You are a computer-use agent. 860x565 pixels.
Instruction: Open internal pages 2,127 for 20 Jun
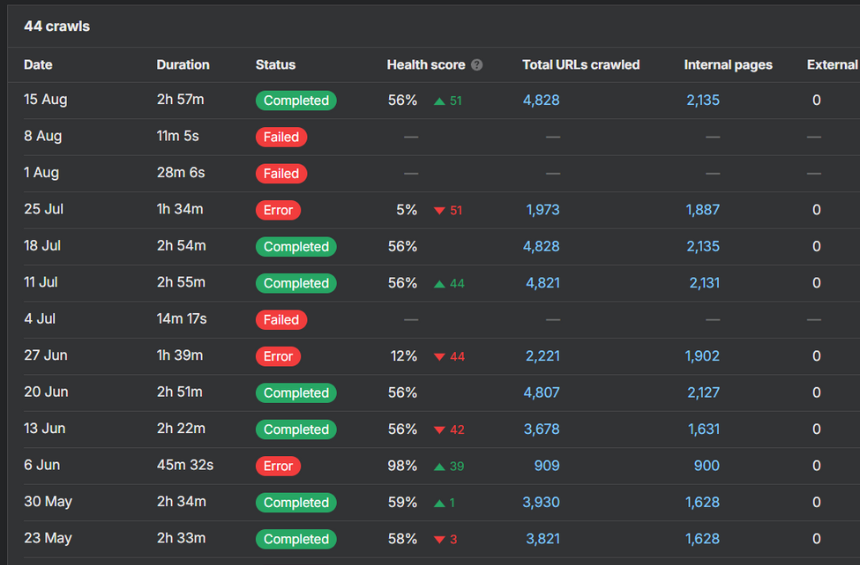coord(704,393)
